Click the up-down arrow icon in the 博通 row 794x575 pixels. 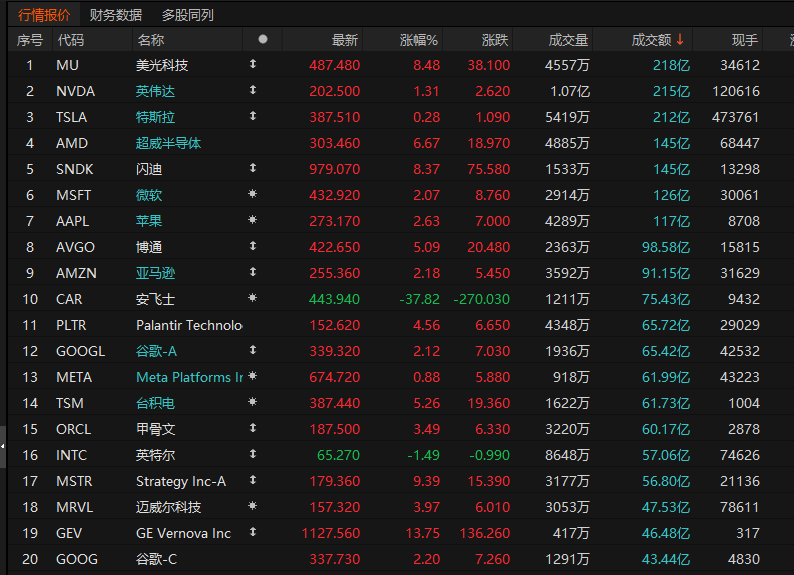pos(253,246)
